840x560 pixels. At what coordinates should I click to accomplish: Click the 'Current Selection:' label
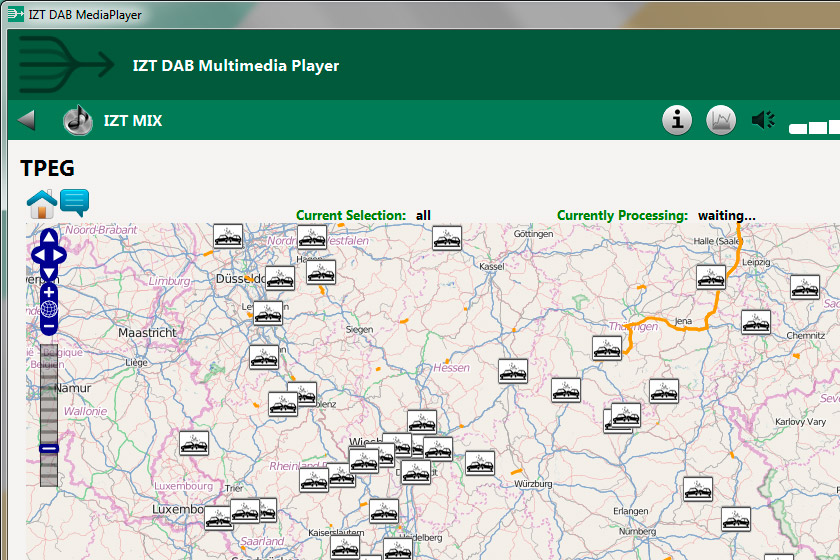pyautogui.click(x=351, y=215)
